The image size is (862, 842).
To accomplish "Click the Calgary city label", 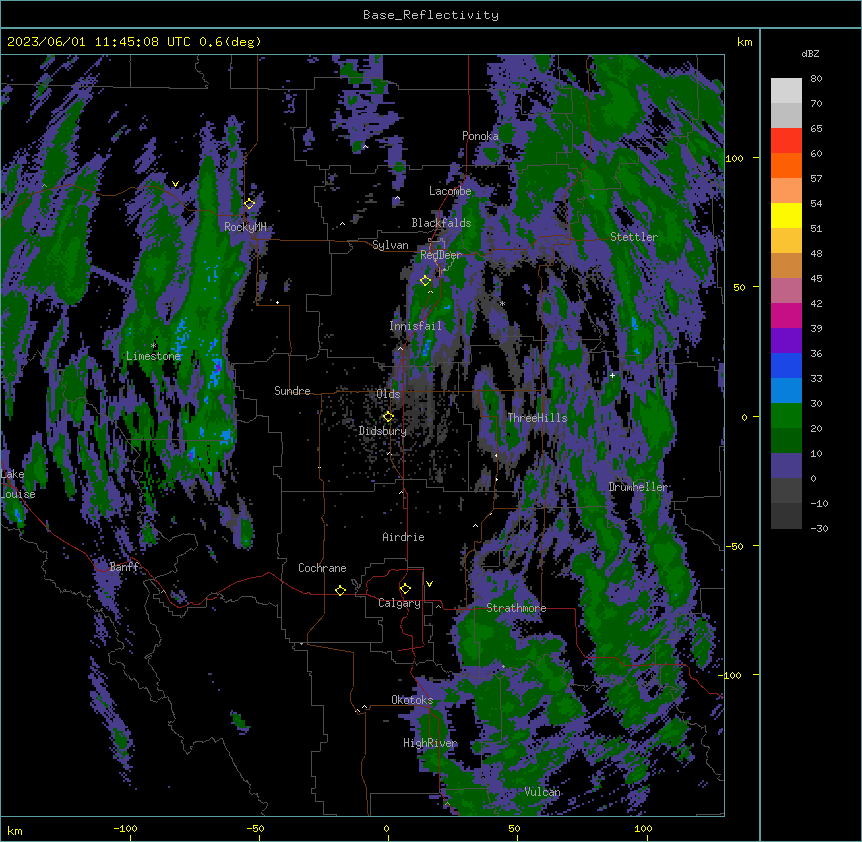I will 399,603.
